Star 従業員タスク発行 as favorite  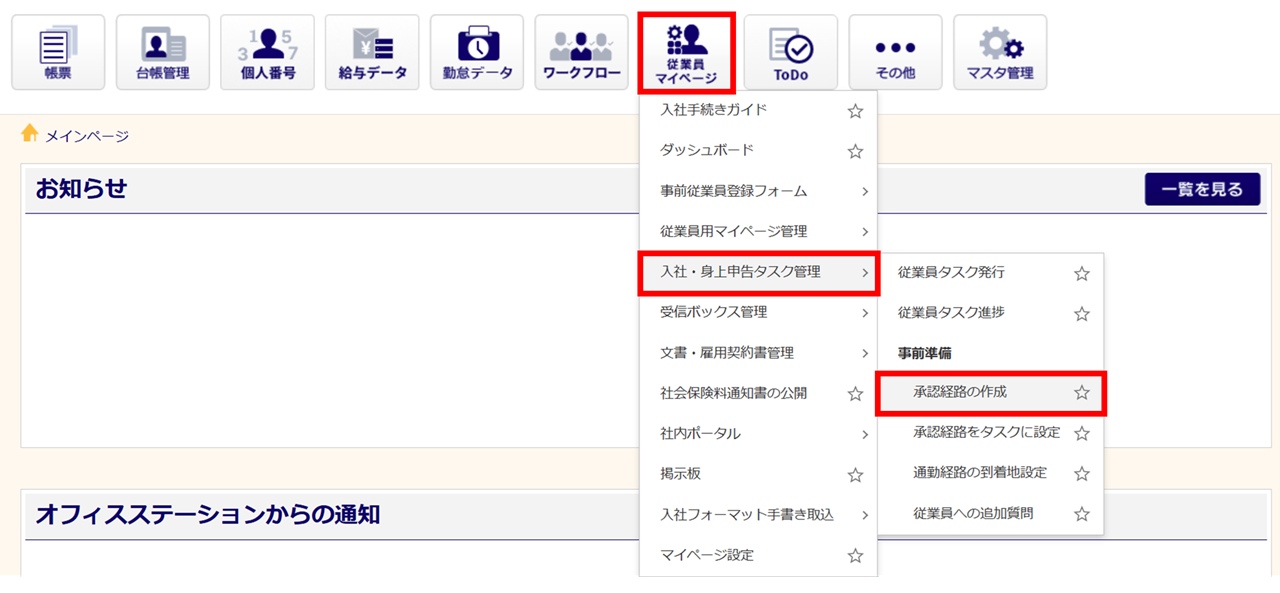[1081, 273]
